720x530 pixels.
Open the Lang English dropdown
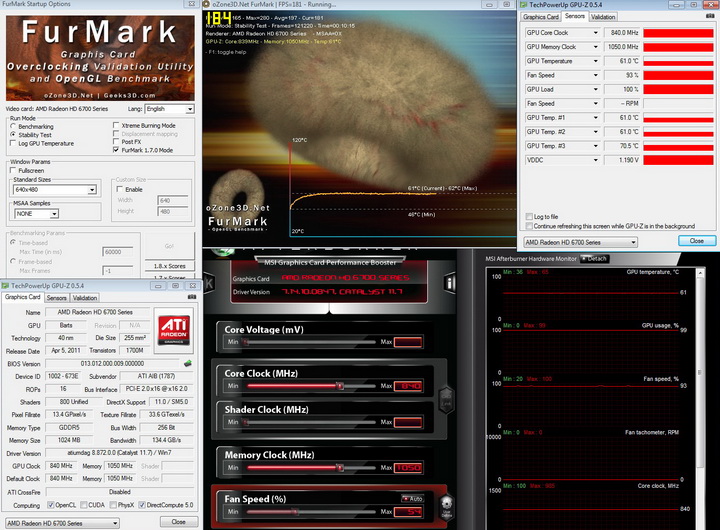pos(190,109)
